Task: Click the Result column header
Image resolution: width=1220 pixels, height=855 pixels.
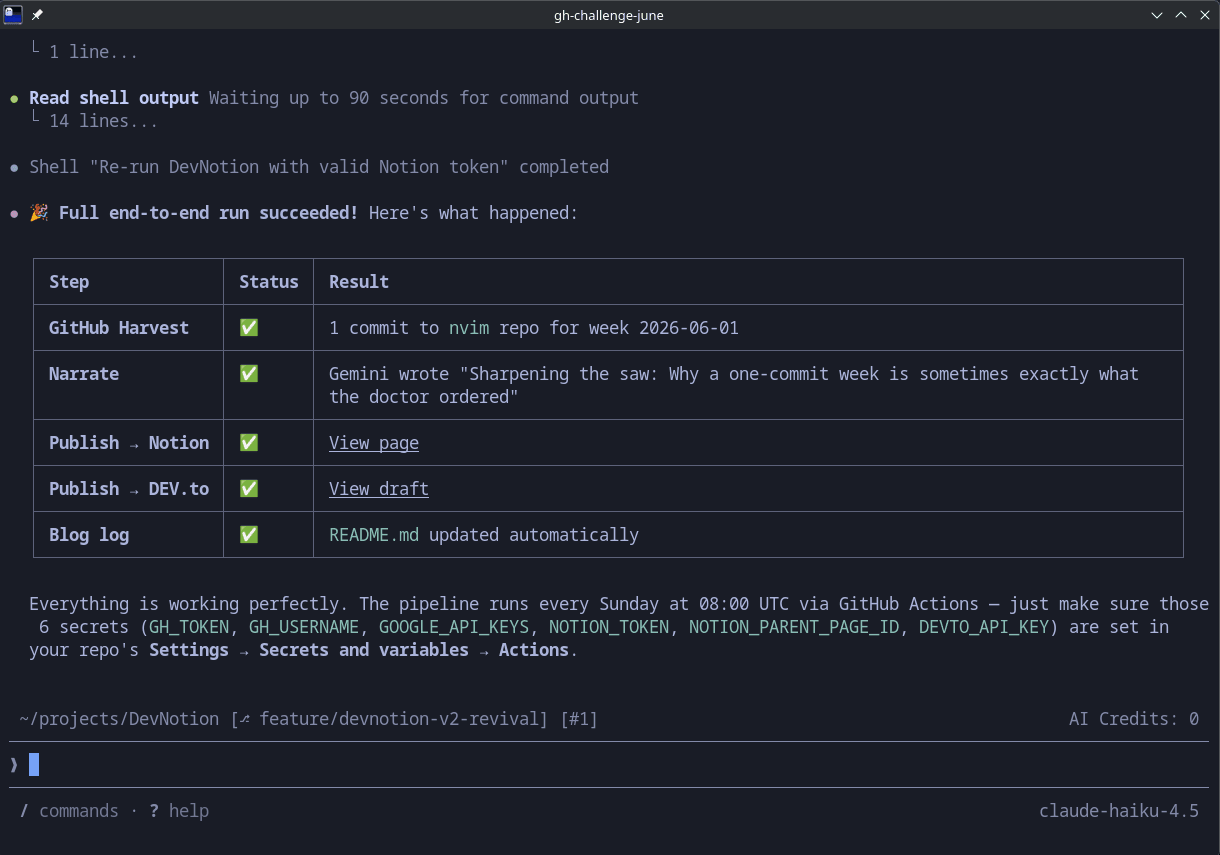Action: (x=359, y=282)
